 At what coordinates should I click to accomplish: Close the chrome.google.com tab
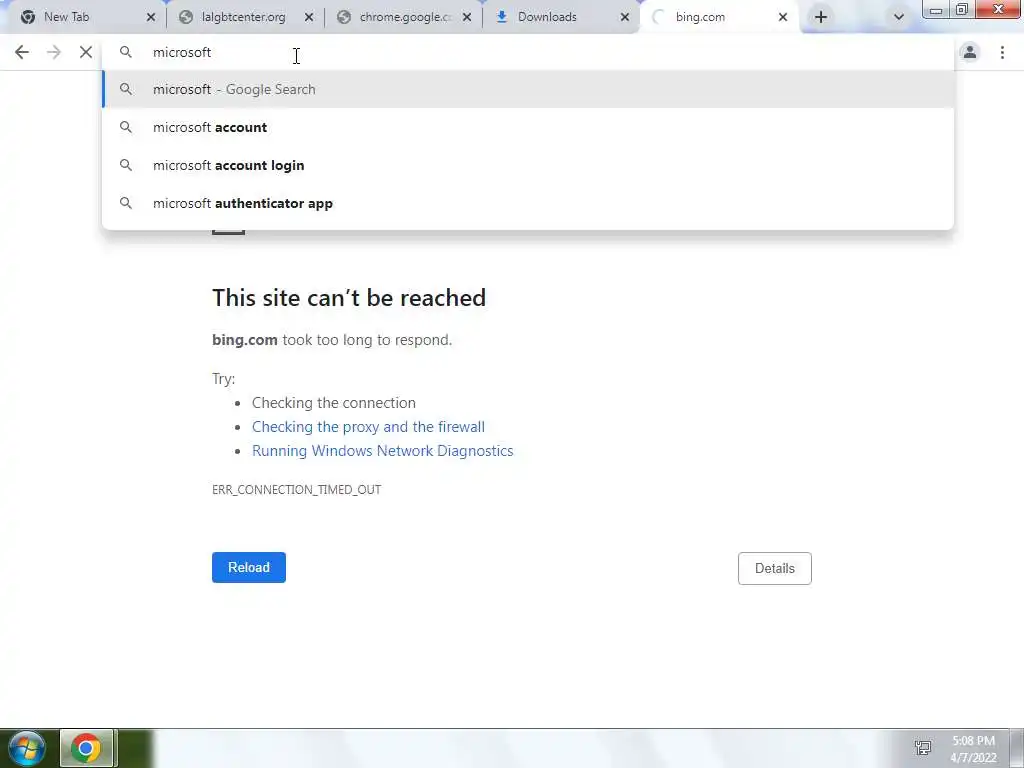(467, 17)
